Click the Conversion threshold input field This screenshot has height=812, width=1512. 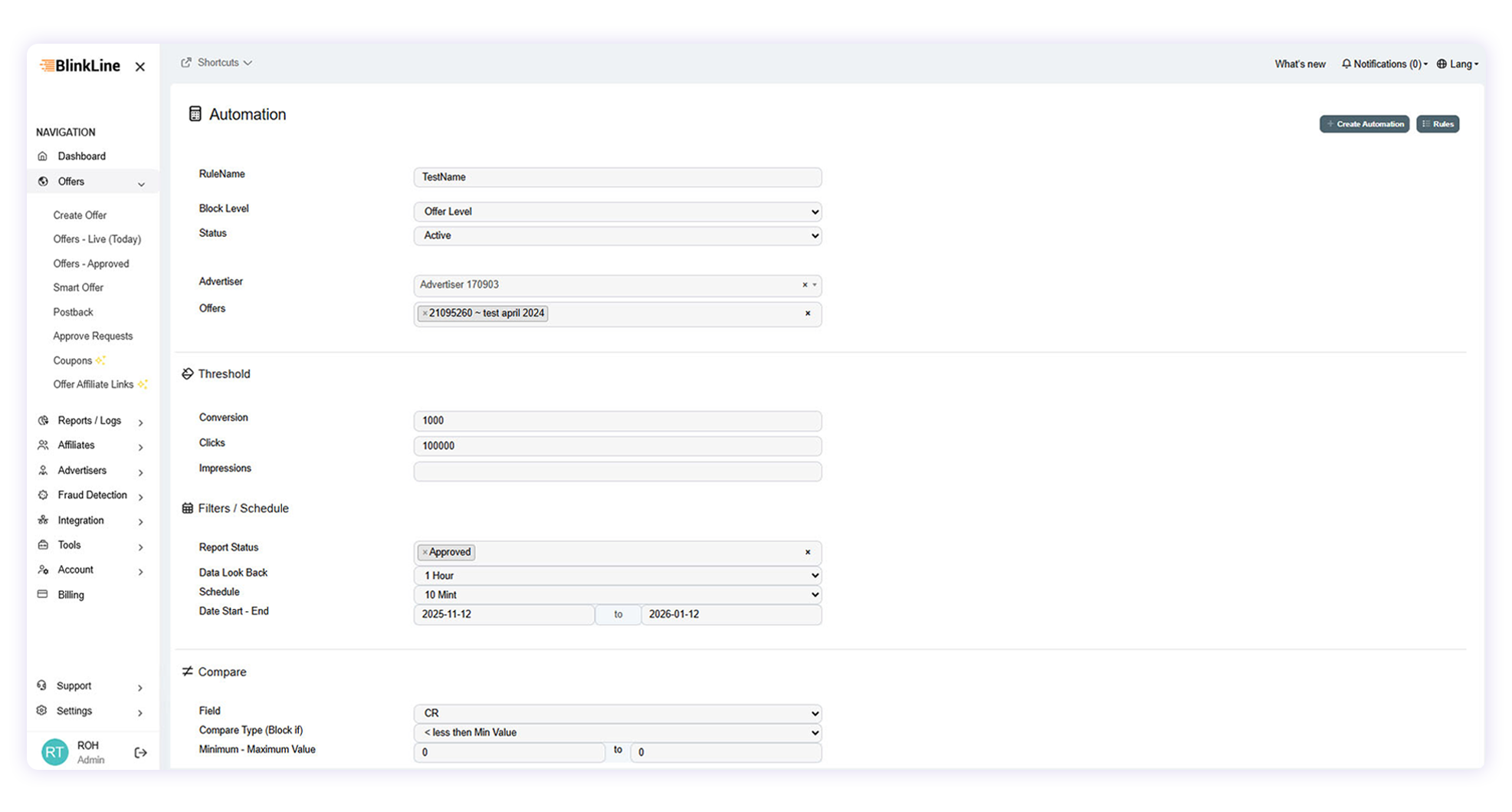tap(618, 420)
